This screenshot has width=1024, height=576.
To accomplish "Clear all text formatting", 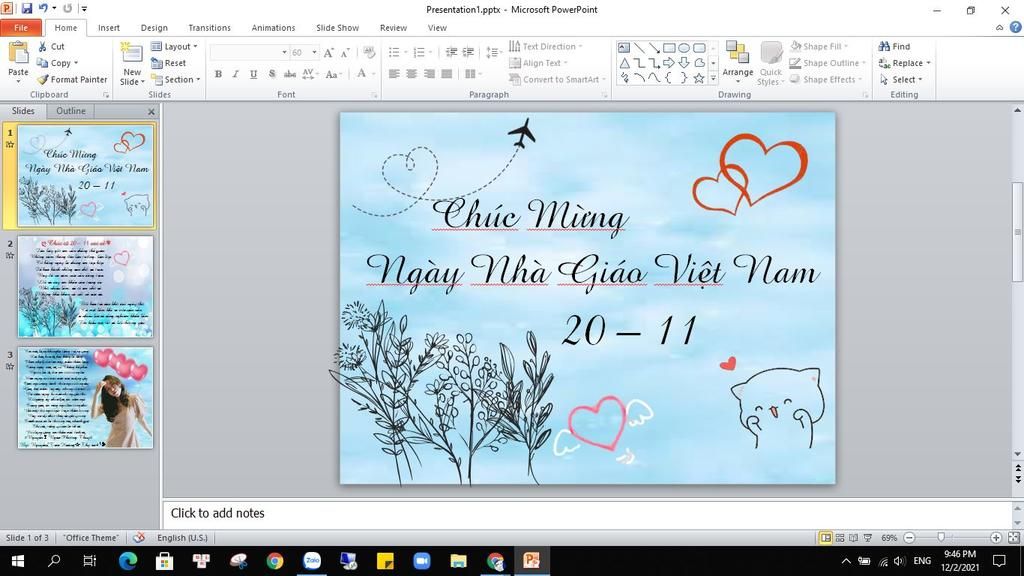I will click(369, 52).
